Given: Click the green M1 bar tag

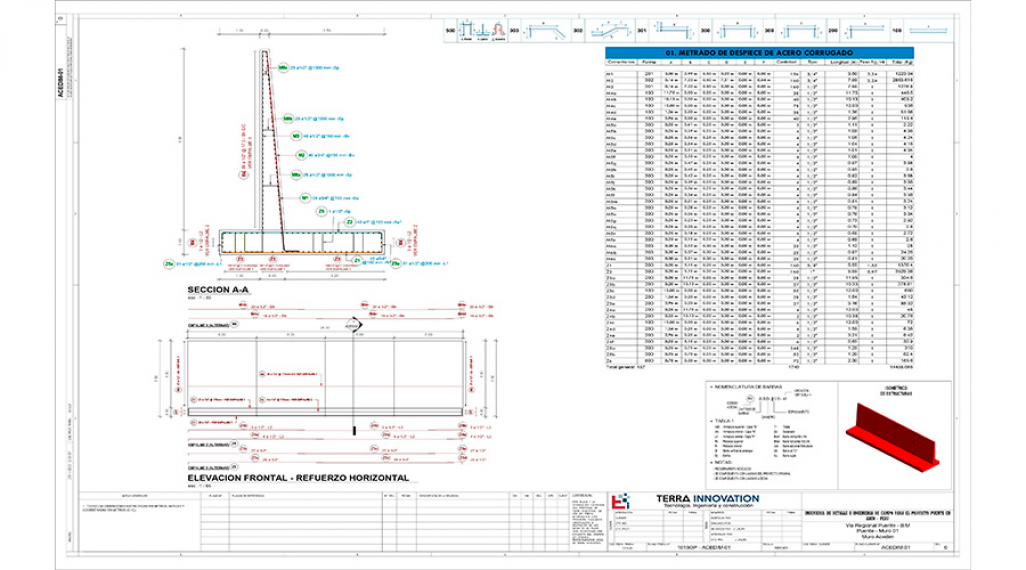Looking at the screenshot, I should click(305, 198).
